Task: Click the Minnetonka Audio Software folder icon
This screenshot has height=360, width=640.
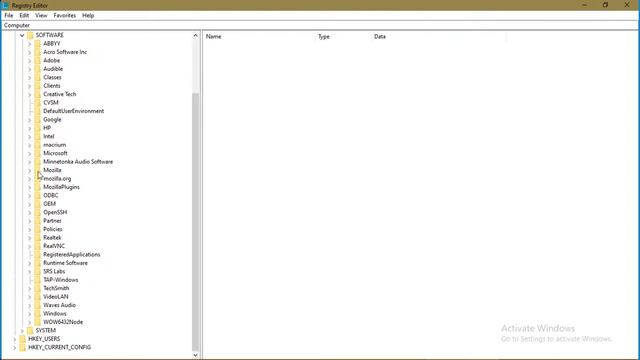Action: (x=38, y=162)
